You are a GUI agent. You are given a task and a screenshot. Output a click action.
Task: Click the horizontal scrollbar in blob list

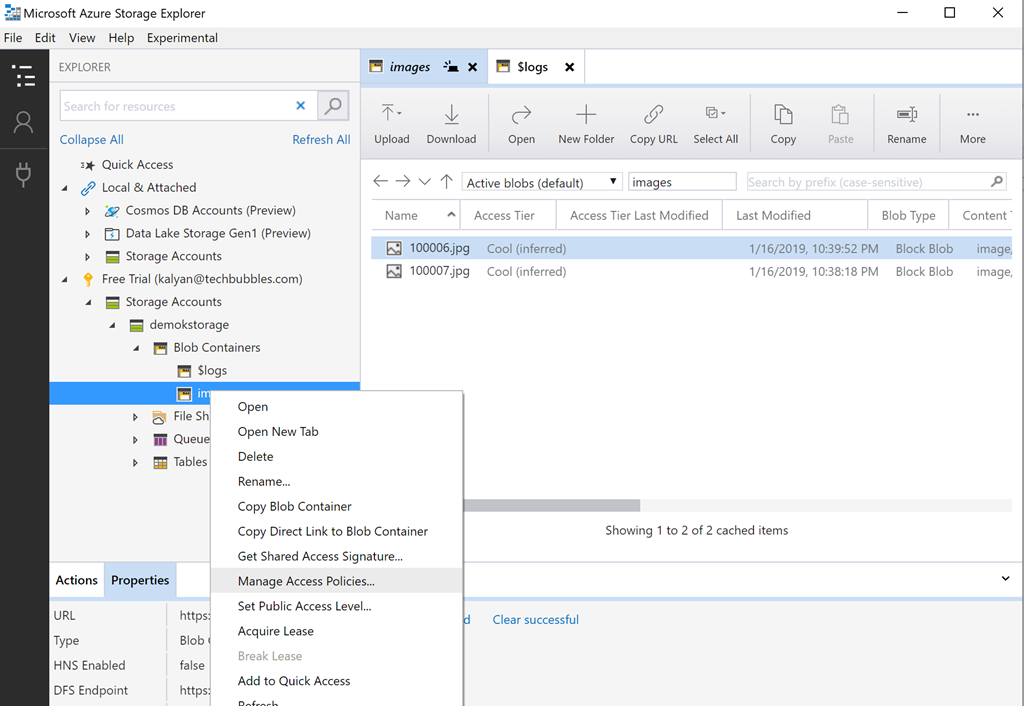[552, 505]
